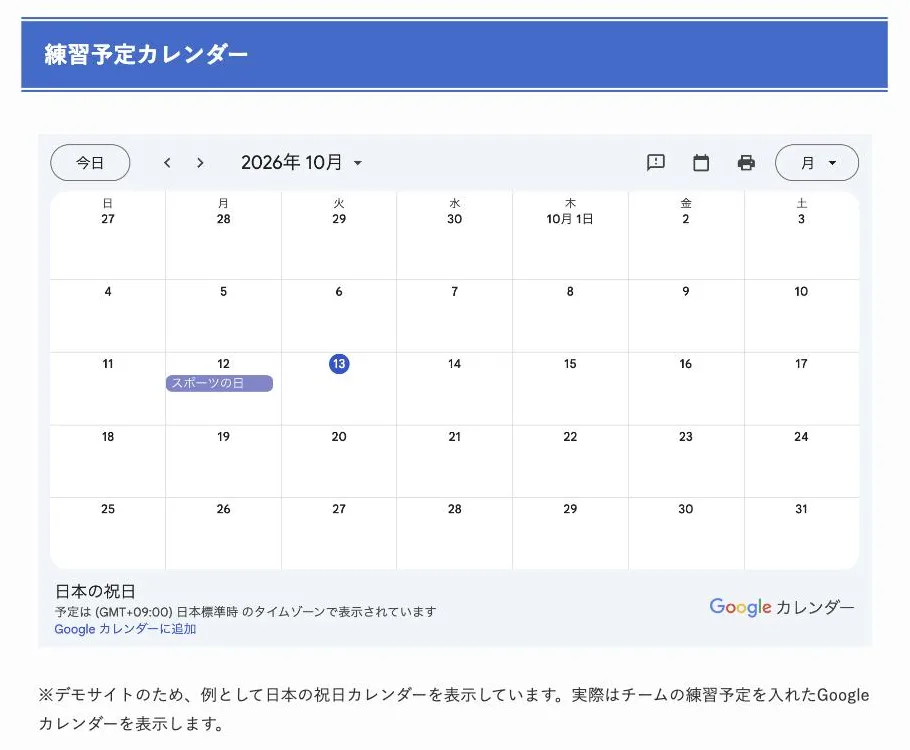Open the 月 view selector dropdown
Screen dimensions: 910x750
(817, 163)
